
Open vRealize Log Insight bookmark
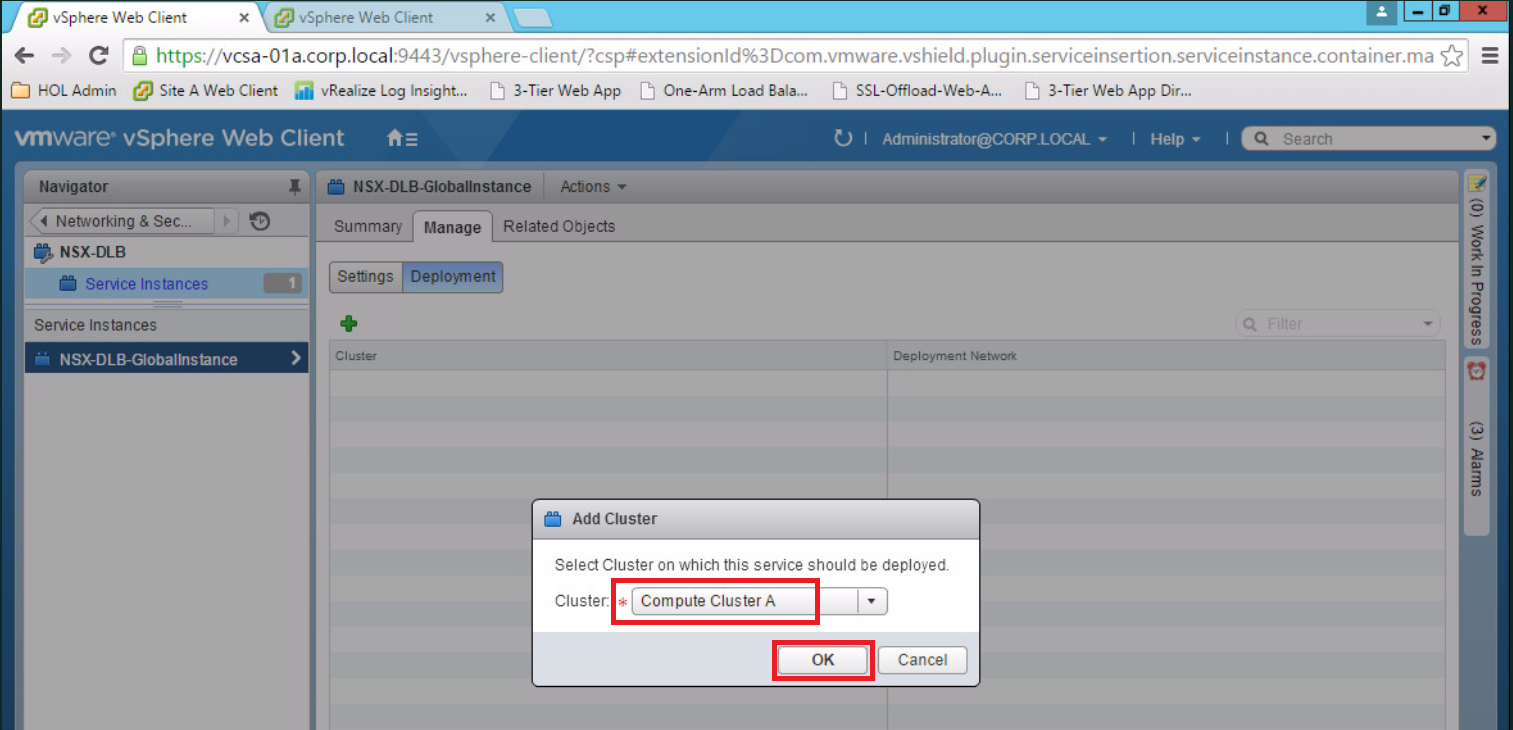coord(382,90)
